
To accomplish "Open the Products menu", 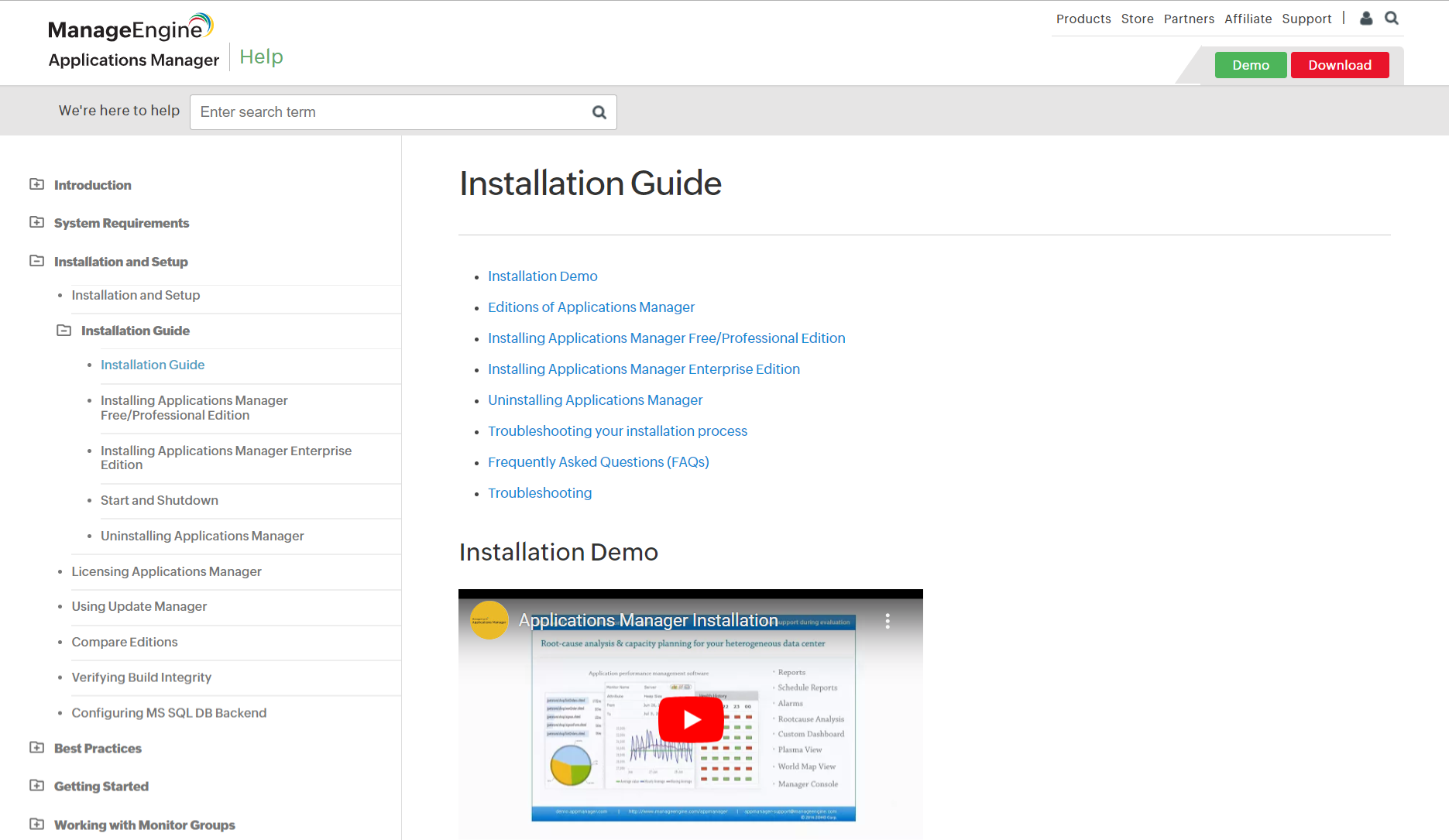I will click(1083, 19).
